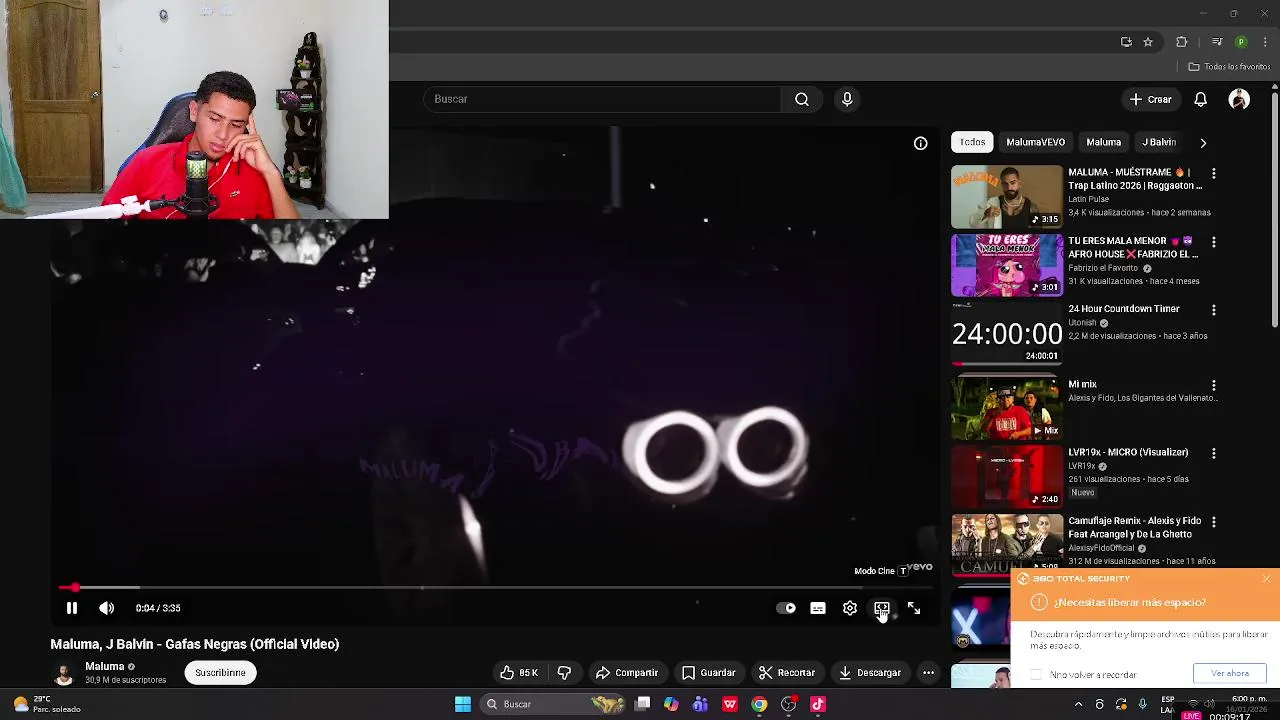
Task: Mute the video volume
Action: [107, 608]
